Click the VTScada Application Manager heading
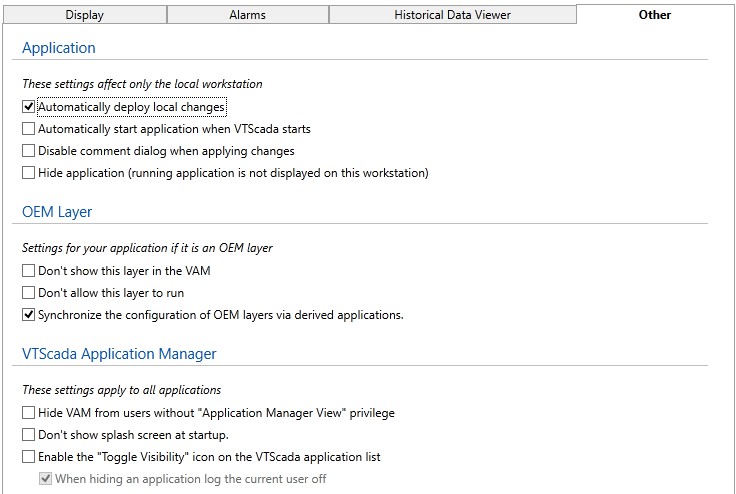Image resolution: width=736 pixels, height=494 pixels. coord(119,354)
